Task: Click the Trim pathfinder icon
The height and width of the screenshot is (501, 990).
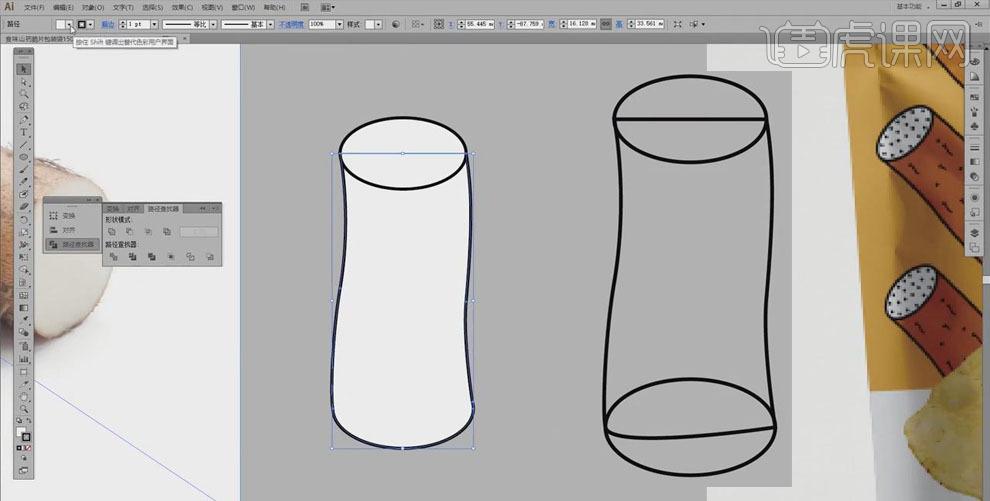Action: point(133,257)
